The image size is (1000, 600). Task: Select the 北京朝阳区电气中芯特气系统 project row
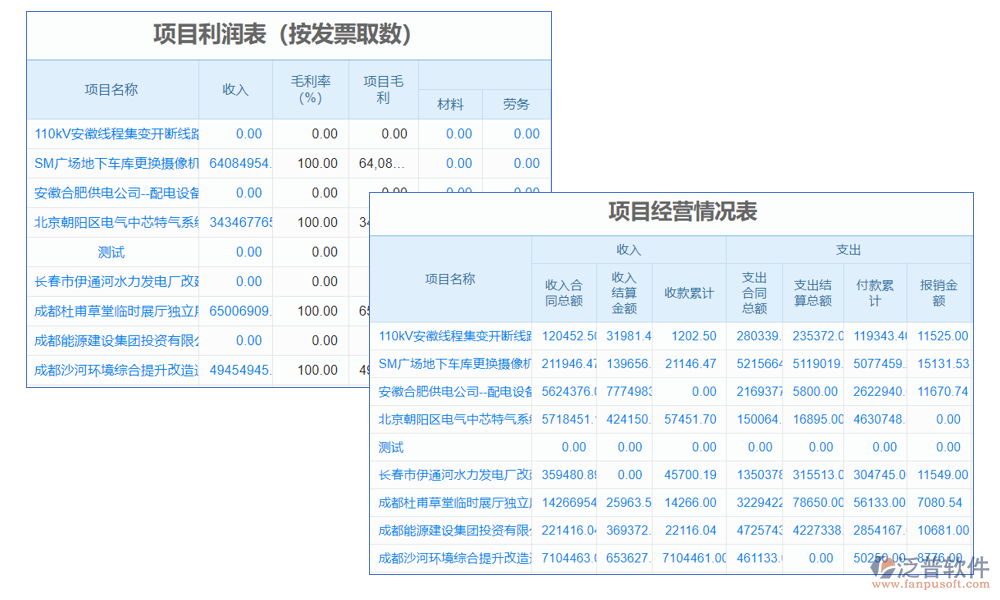[x=111, y=222]
